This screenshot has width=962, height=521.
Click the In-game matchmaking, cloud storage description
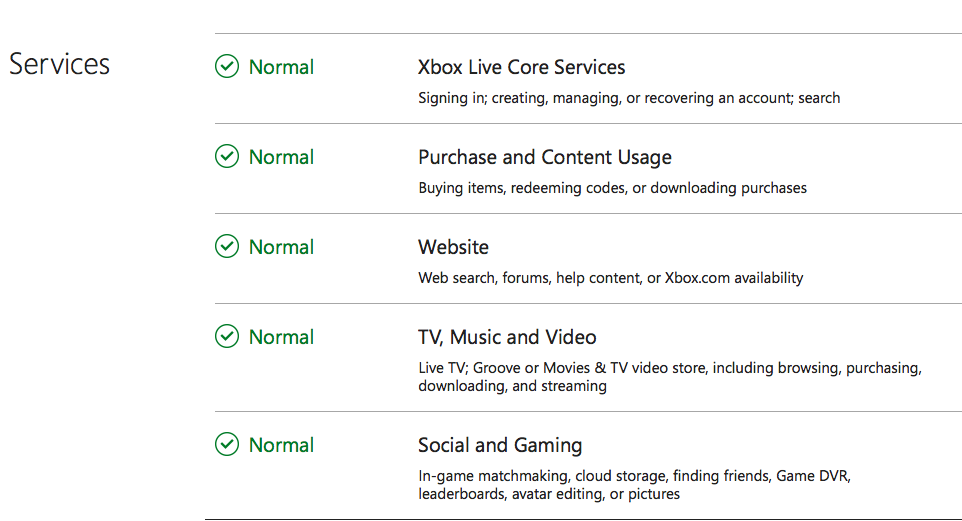[634, 485]
